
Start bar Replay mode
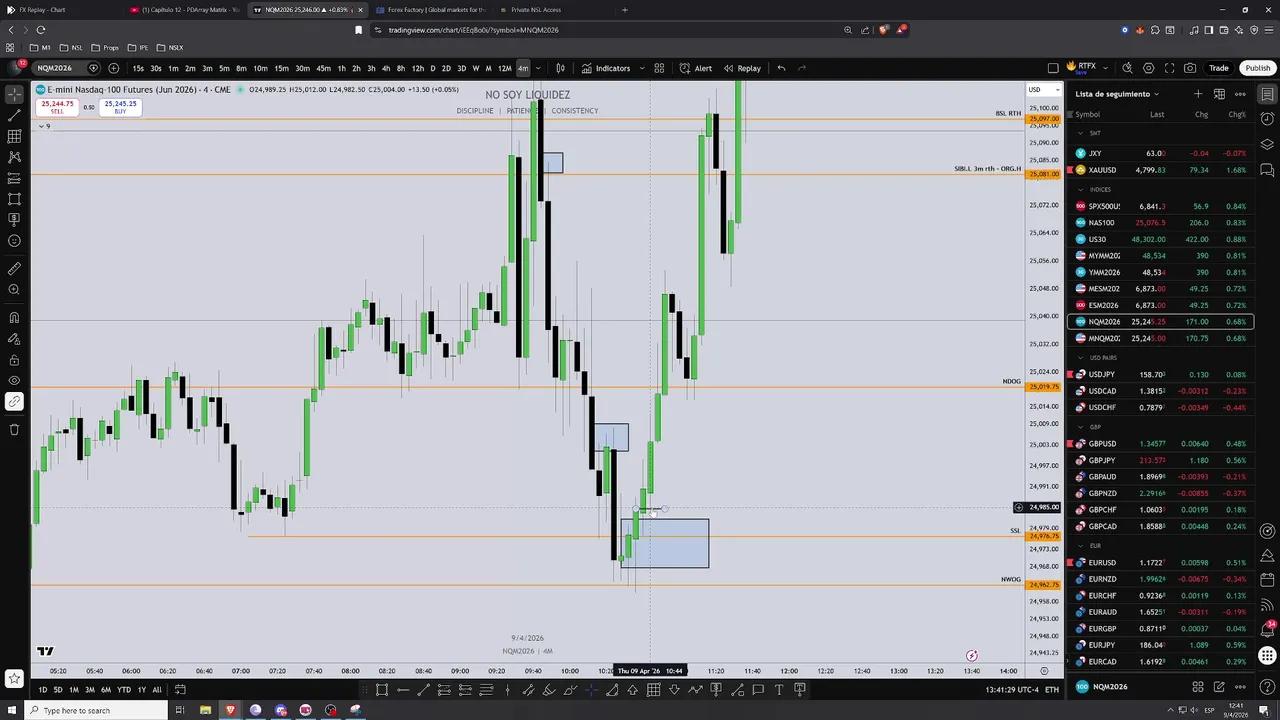[x=742, y=68]
